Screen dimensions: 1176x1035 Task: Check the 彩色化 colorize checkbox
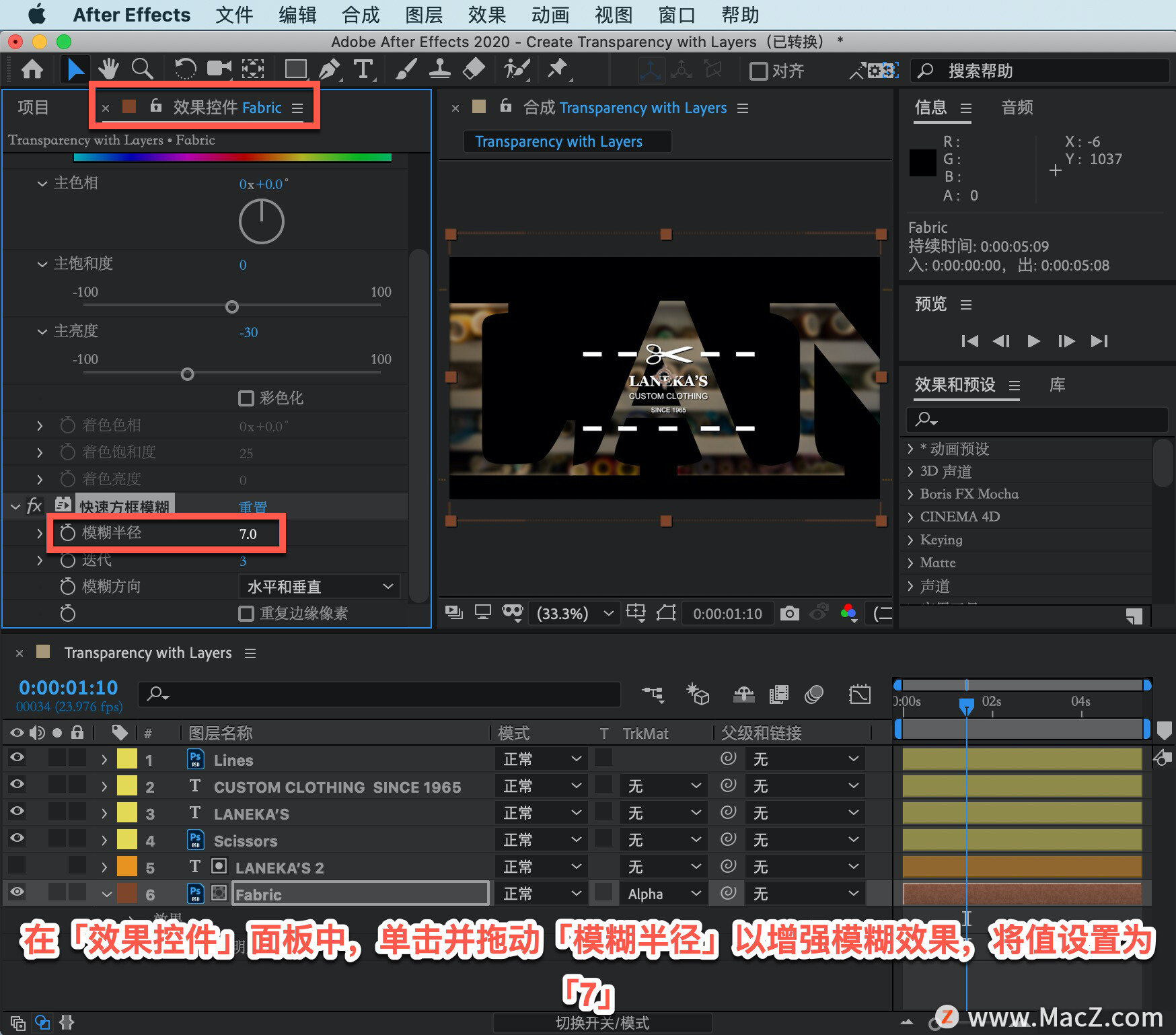(246, 398)
